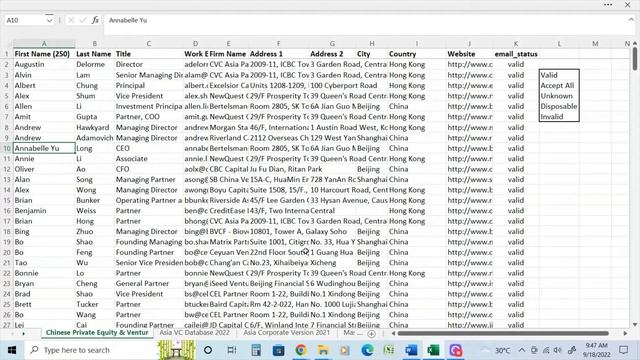Open the three-dots more options menu
The width and height of the screenshot is (640, 360).
point(608,5)
